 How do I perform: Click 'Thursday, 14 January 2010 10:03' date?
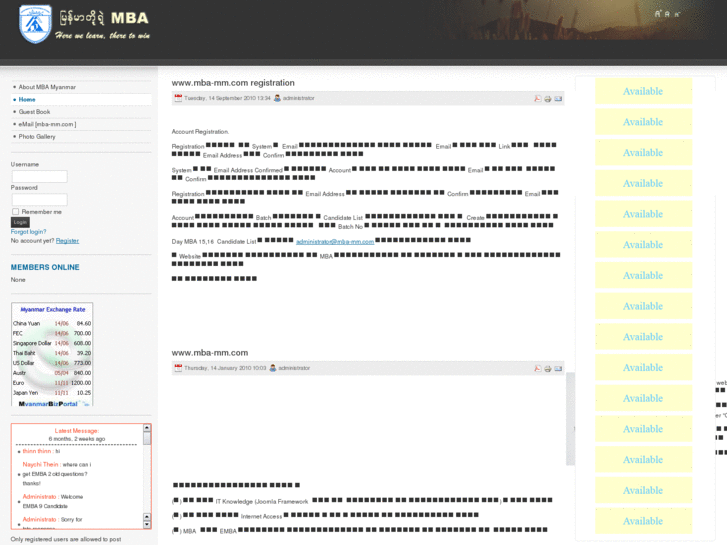point(225,368)
